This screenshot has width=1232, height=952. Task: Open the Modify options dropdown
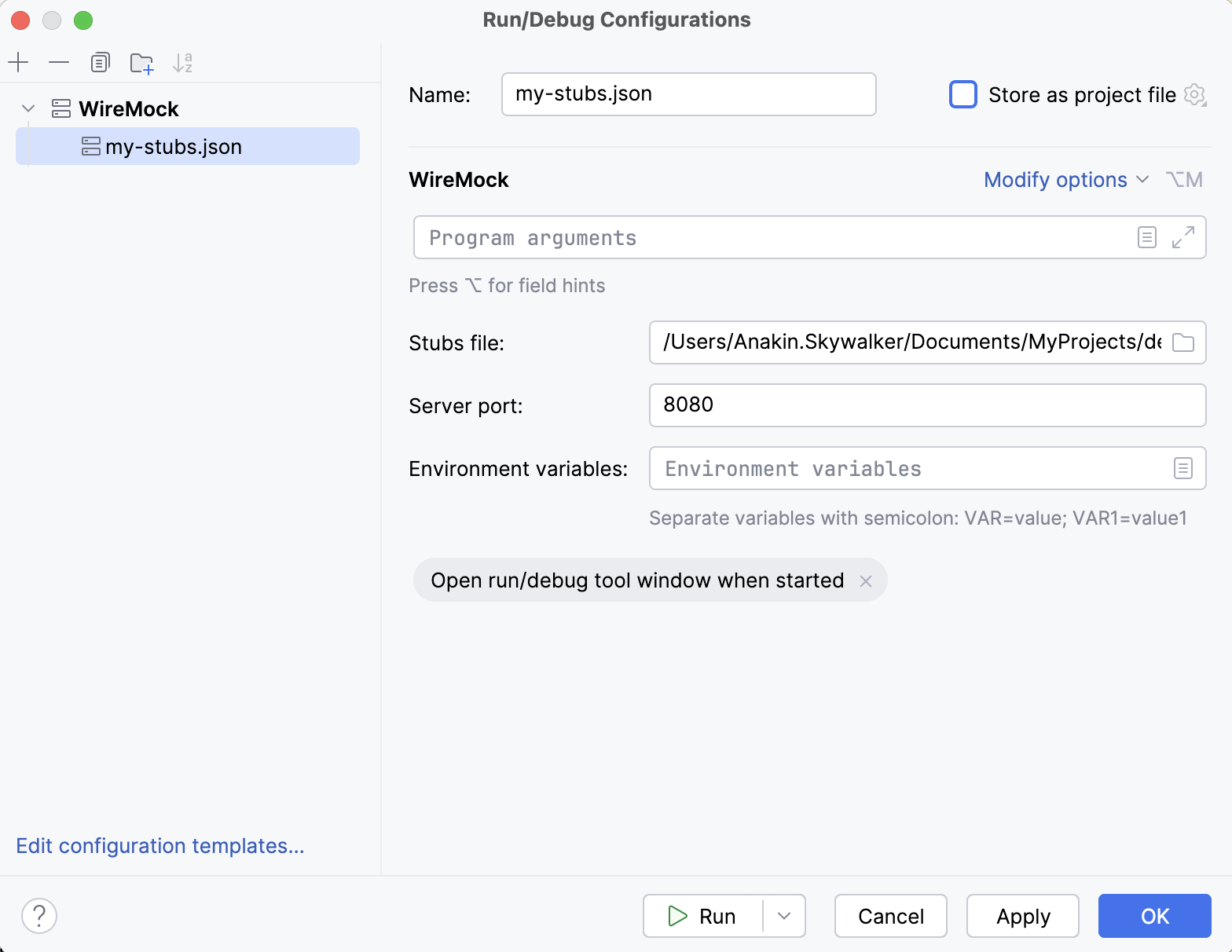point(1065,180)
